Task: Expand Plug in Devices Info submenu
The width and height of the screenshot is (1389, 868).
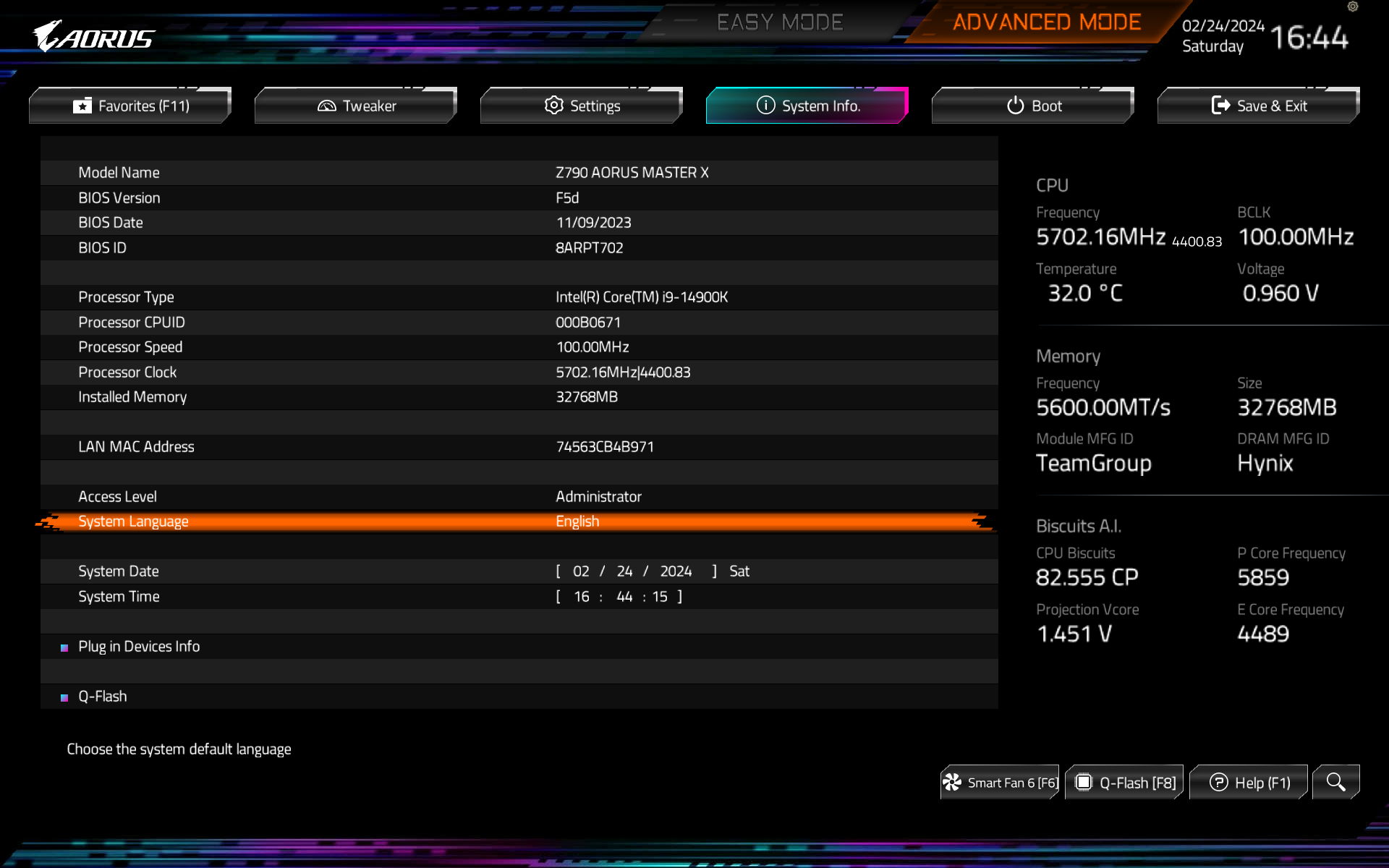Action: (139, 647)
